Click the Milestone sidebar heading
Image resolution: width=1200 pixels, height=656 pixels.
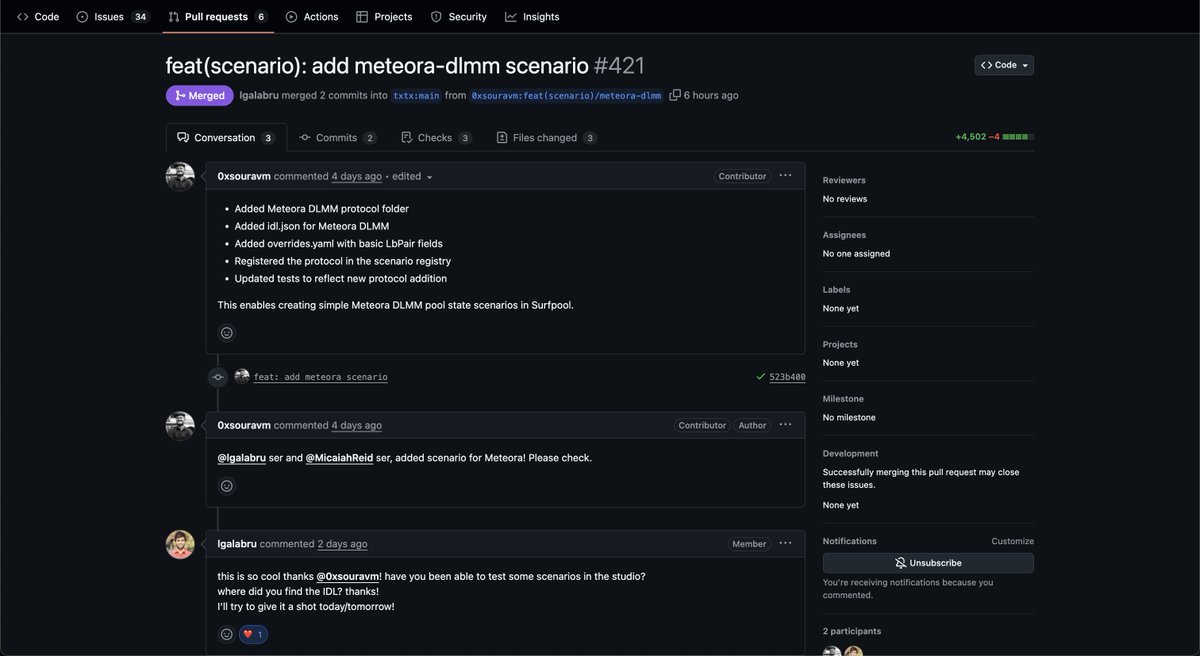coord(842,399)
